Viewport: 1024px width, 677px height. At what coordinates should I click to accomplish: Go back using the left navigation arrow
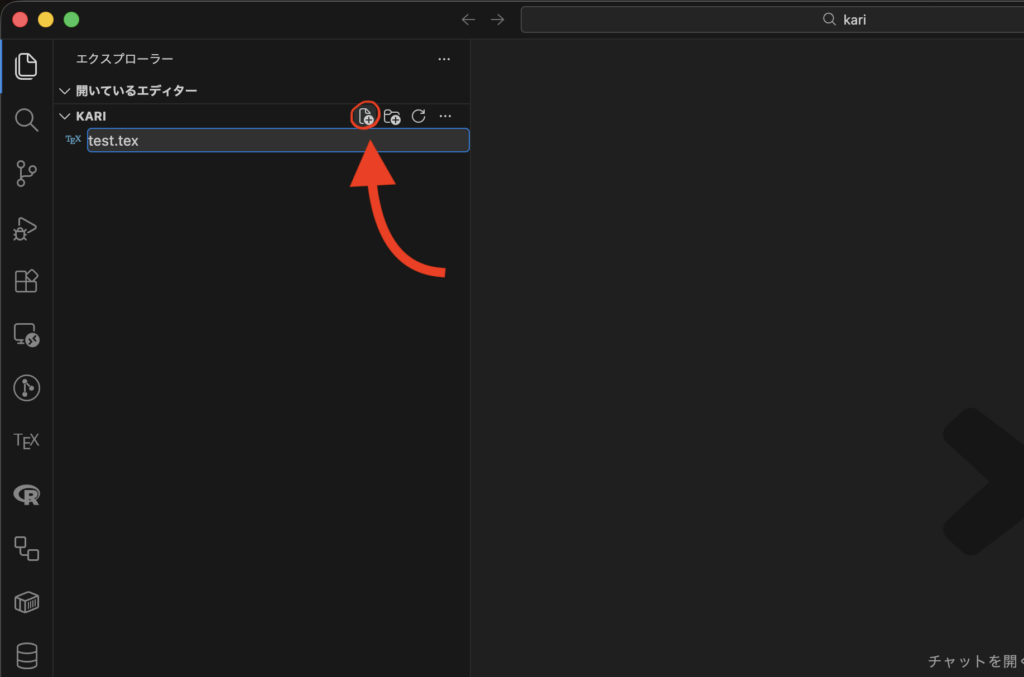click(468, 20)
